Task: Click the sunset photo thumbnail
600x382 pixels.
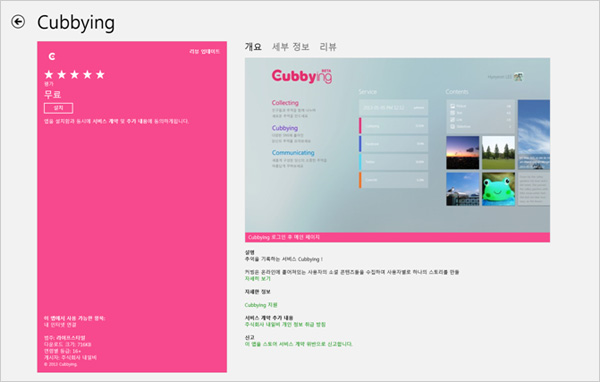Action: point(463,153)
